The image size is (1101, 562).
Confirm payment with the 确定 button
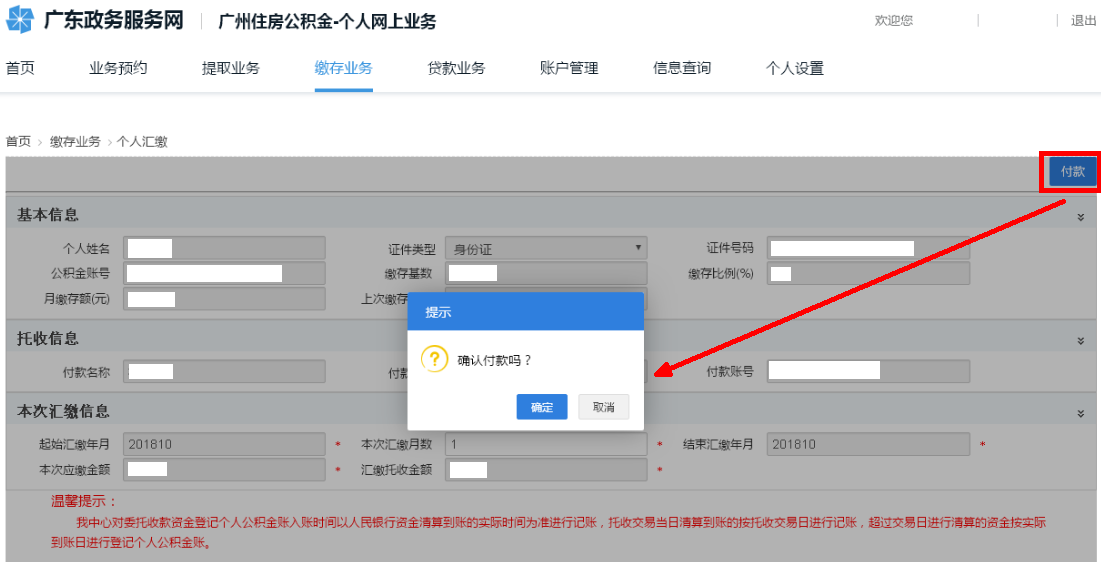542,407
